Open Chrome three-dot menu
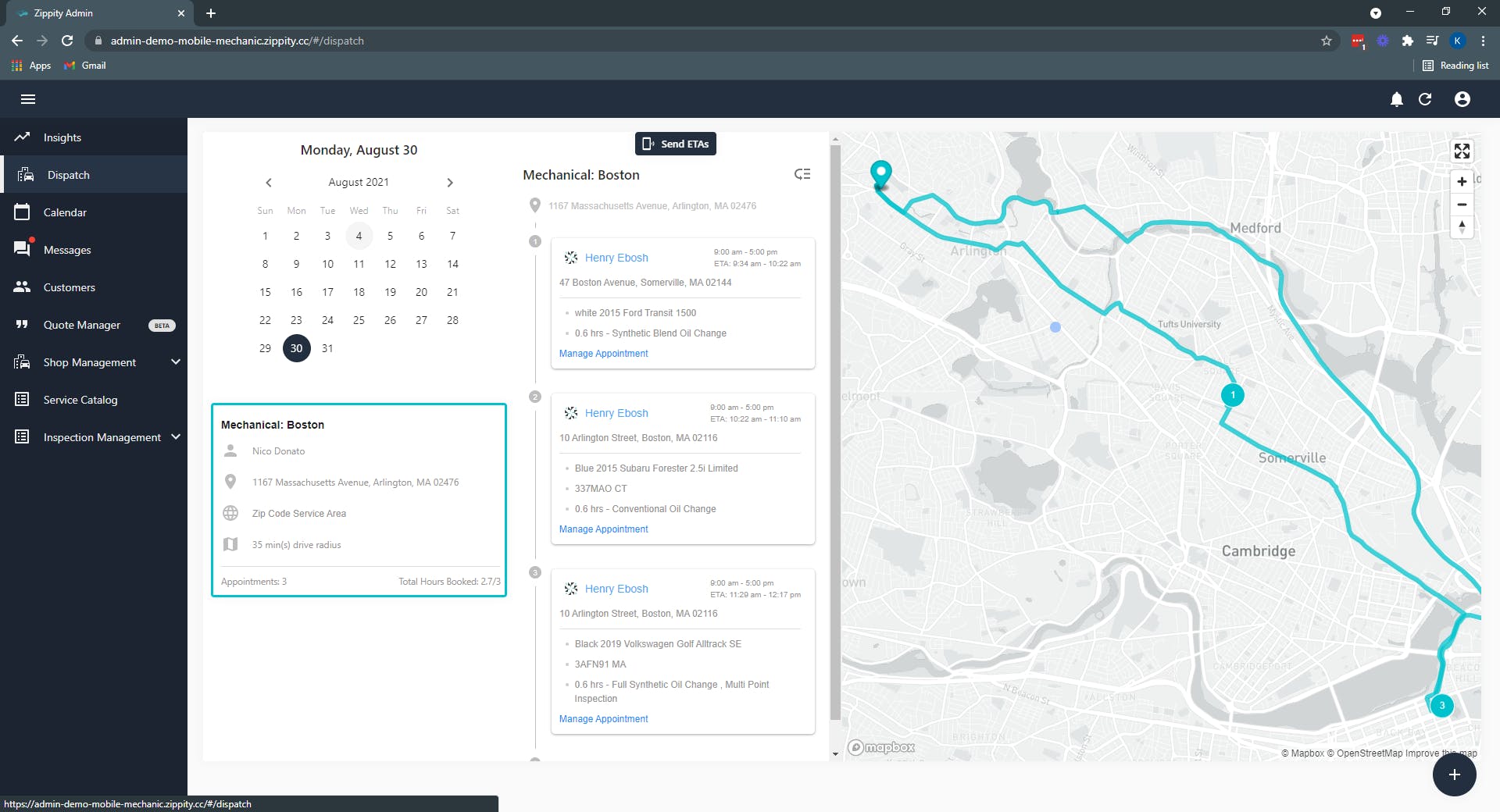This screenshot has width=1500, height=812. point(1483,41)
